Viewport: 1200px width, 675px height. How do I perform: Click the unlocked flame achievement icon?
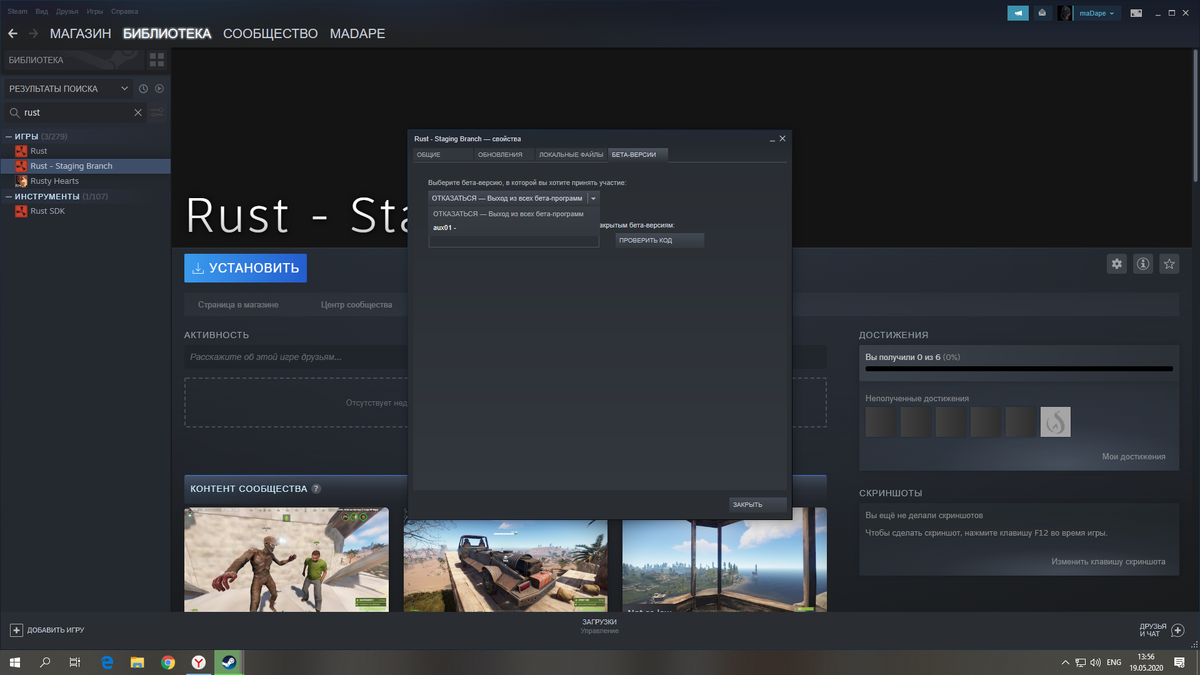[x=1055, y=422]
